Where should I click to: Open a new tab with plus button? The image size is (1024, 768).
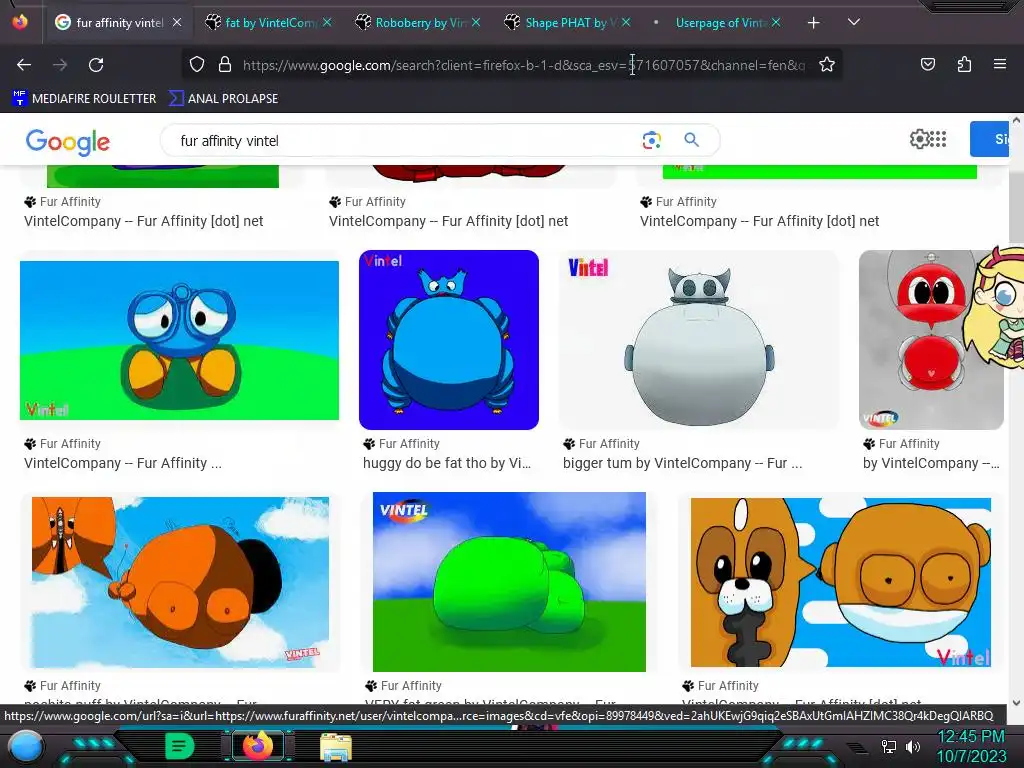coord(813,23)
